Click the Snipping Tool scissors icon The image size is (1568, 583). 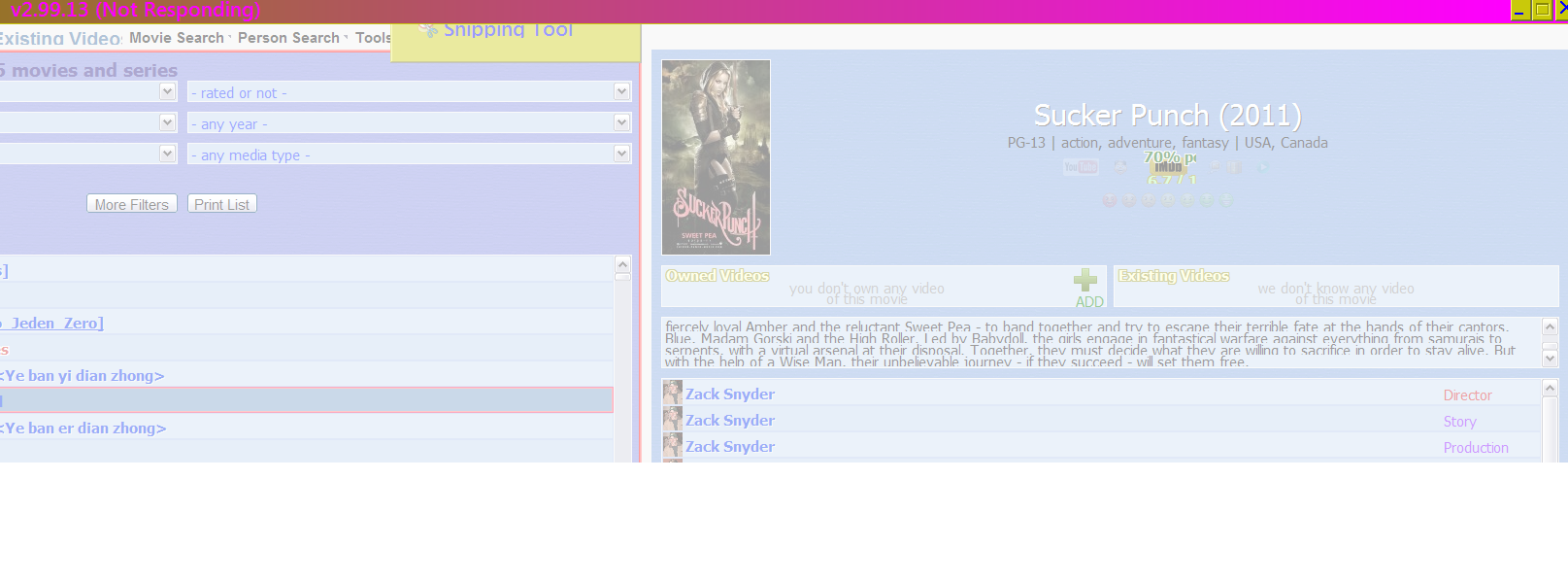pyautogui.click(x=427, y=30)
